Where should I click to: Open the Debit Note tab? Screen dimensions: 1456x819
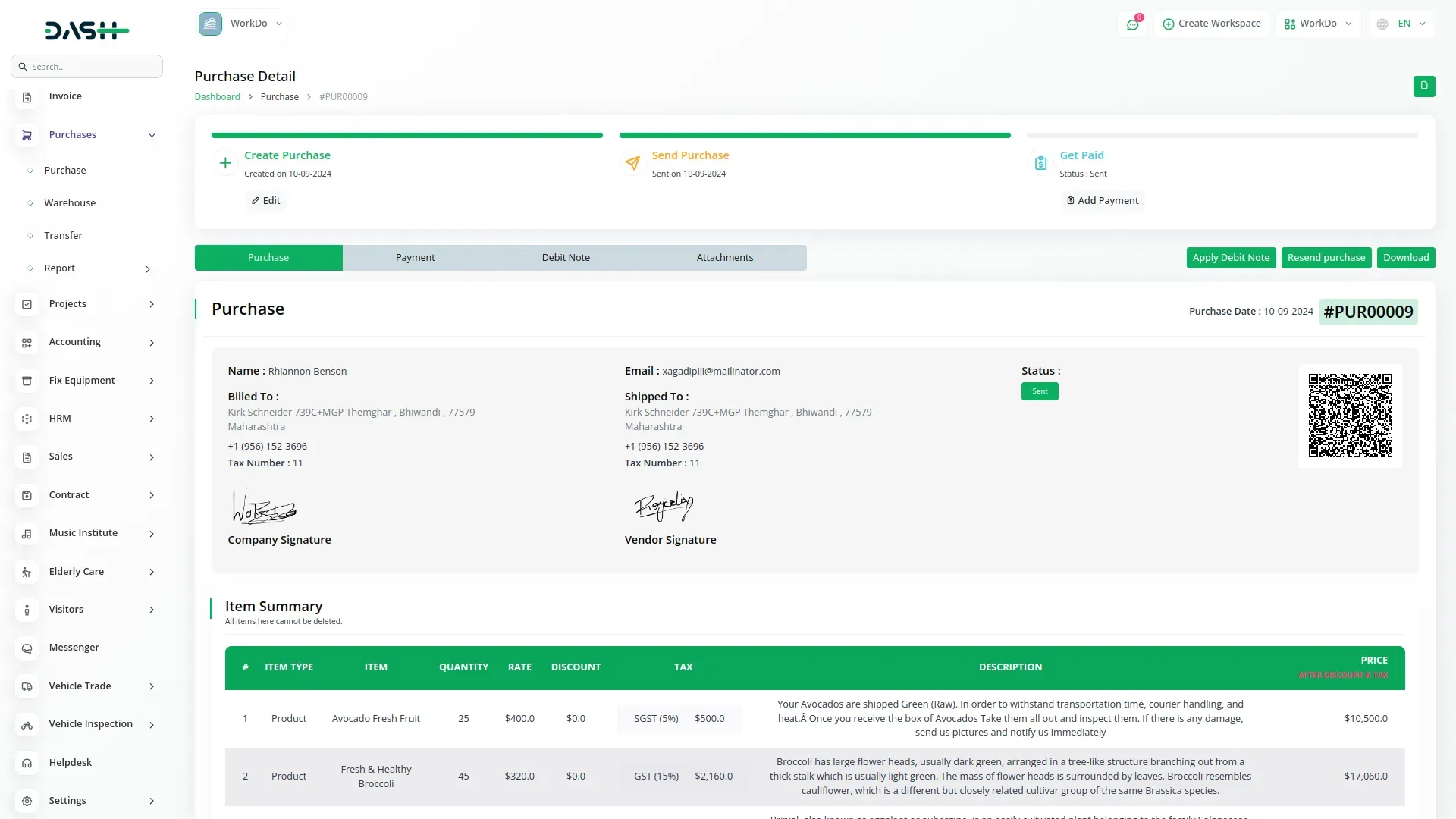[565, 258]
